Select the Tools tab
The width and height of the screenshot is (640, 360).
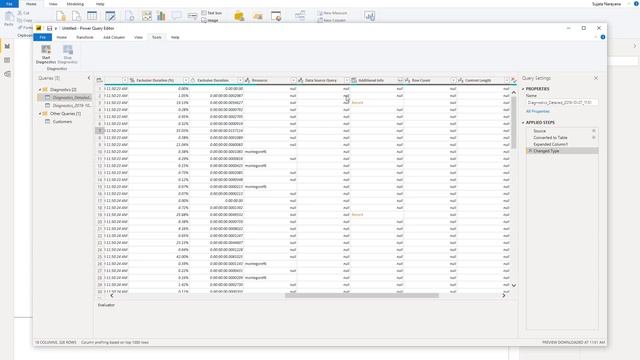[x=157, y=37]
